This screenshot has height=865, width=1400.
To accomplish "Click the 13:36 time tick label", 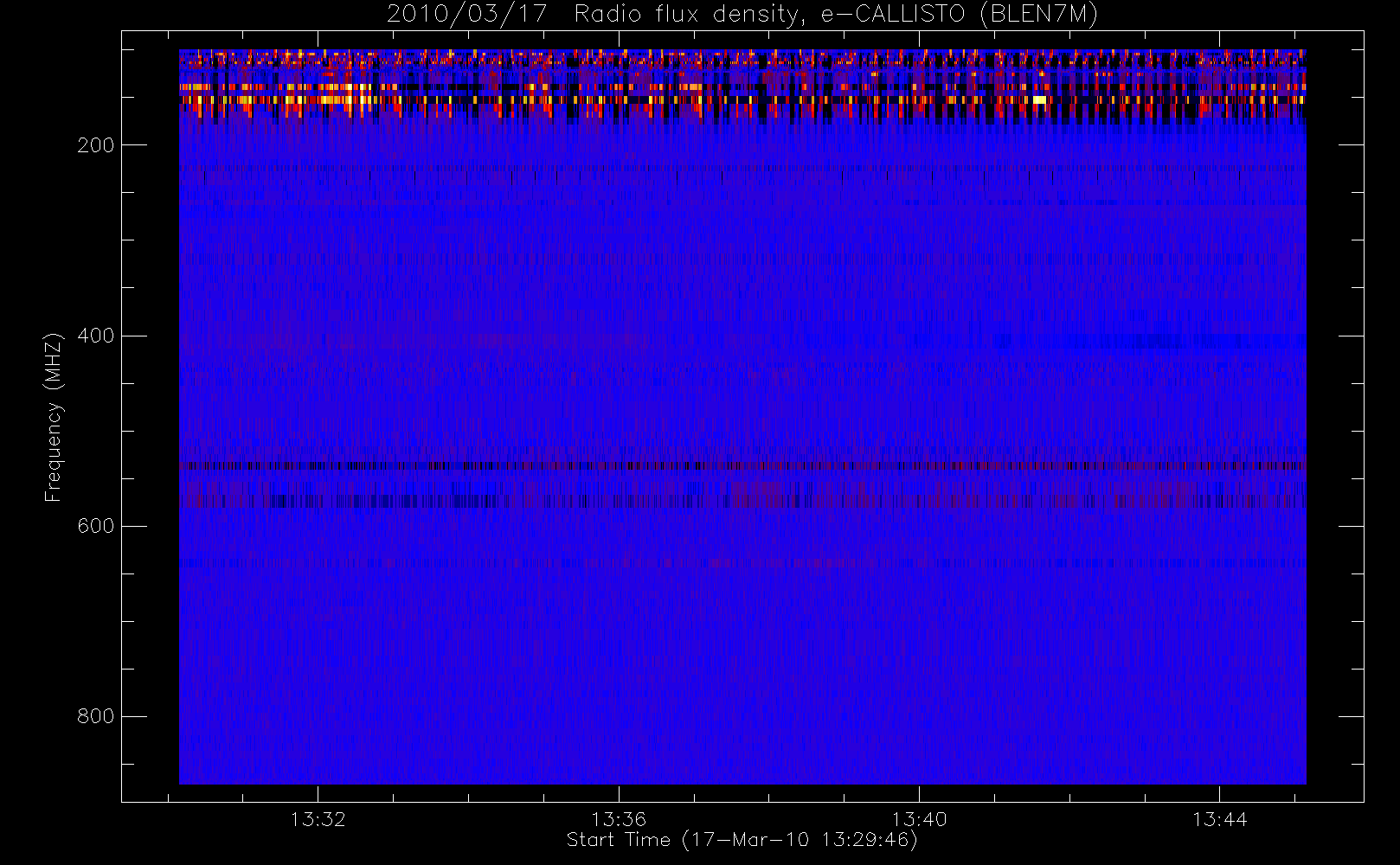I will [619, 819].
